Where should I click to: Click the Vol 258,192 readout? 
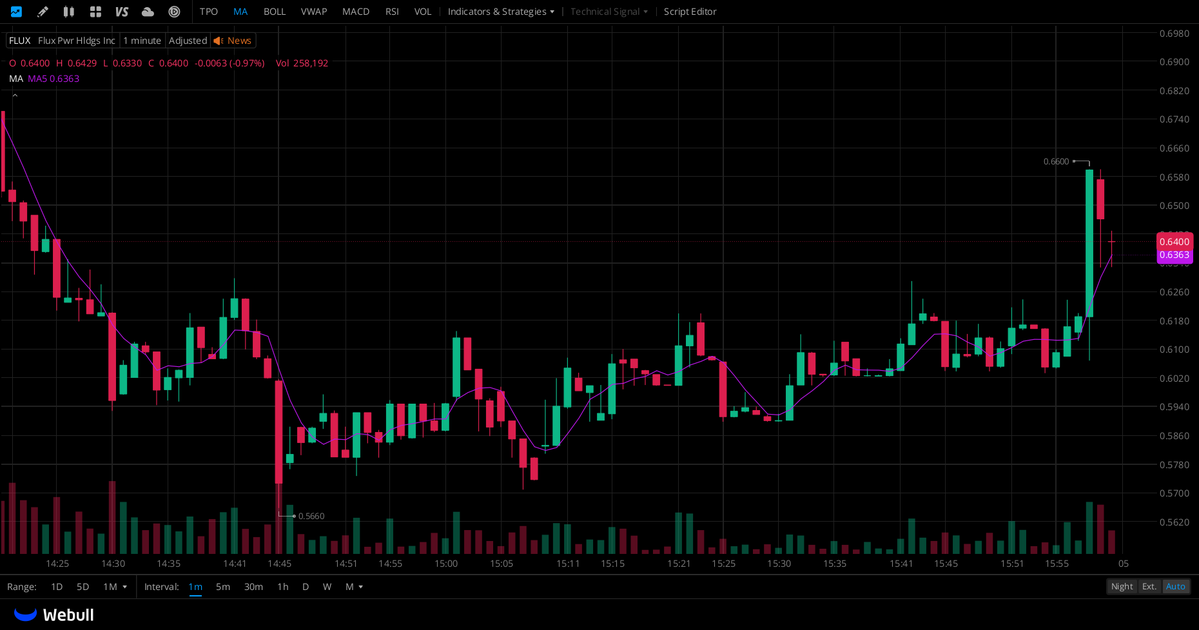pyautogui.click(x=301, y=63)
